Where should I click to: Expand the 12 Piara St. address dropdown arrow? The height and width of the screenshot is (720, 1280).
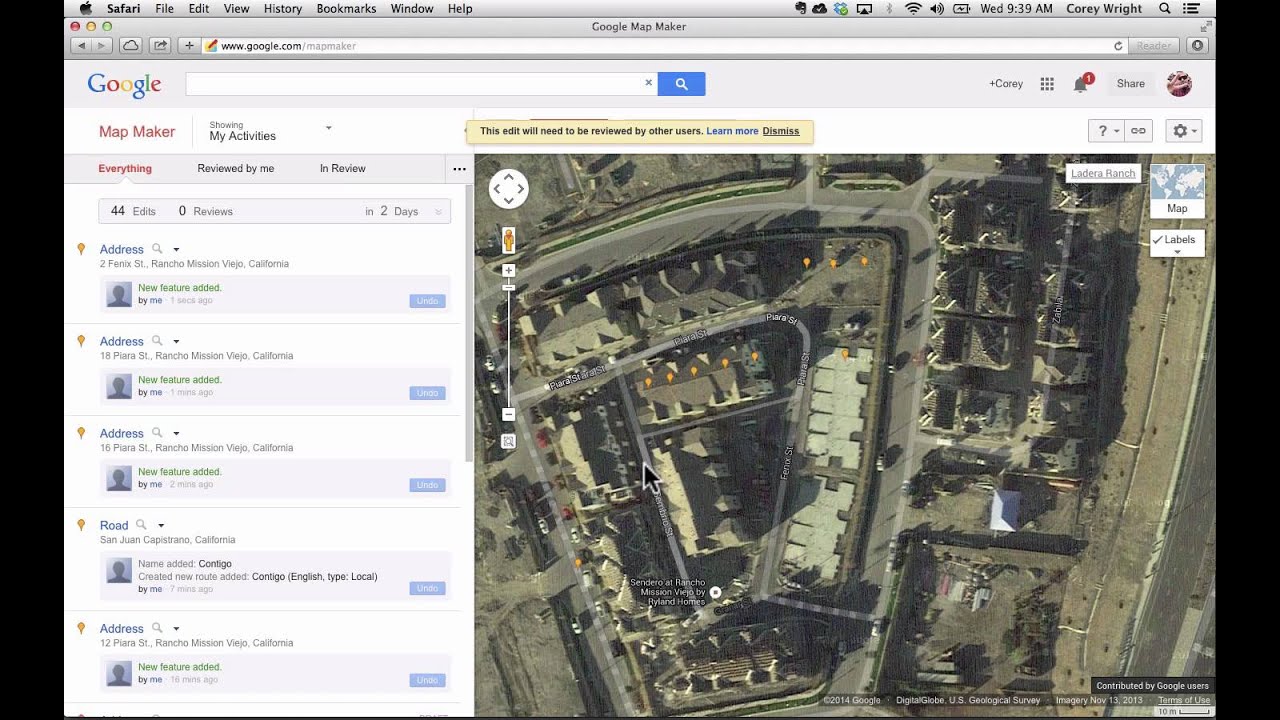176,628
